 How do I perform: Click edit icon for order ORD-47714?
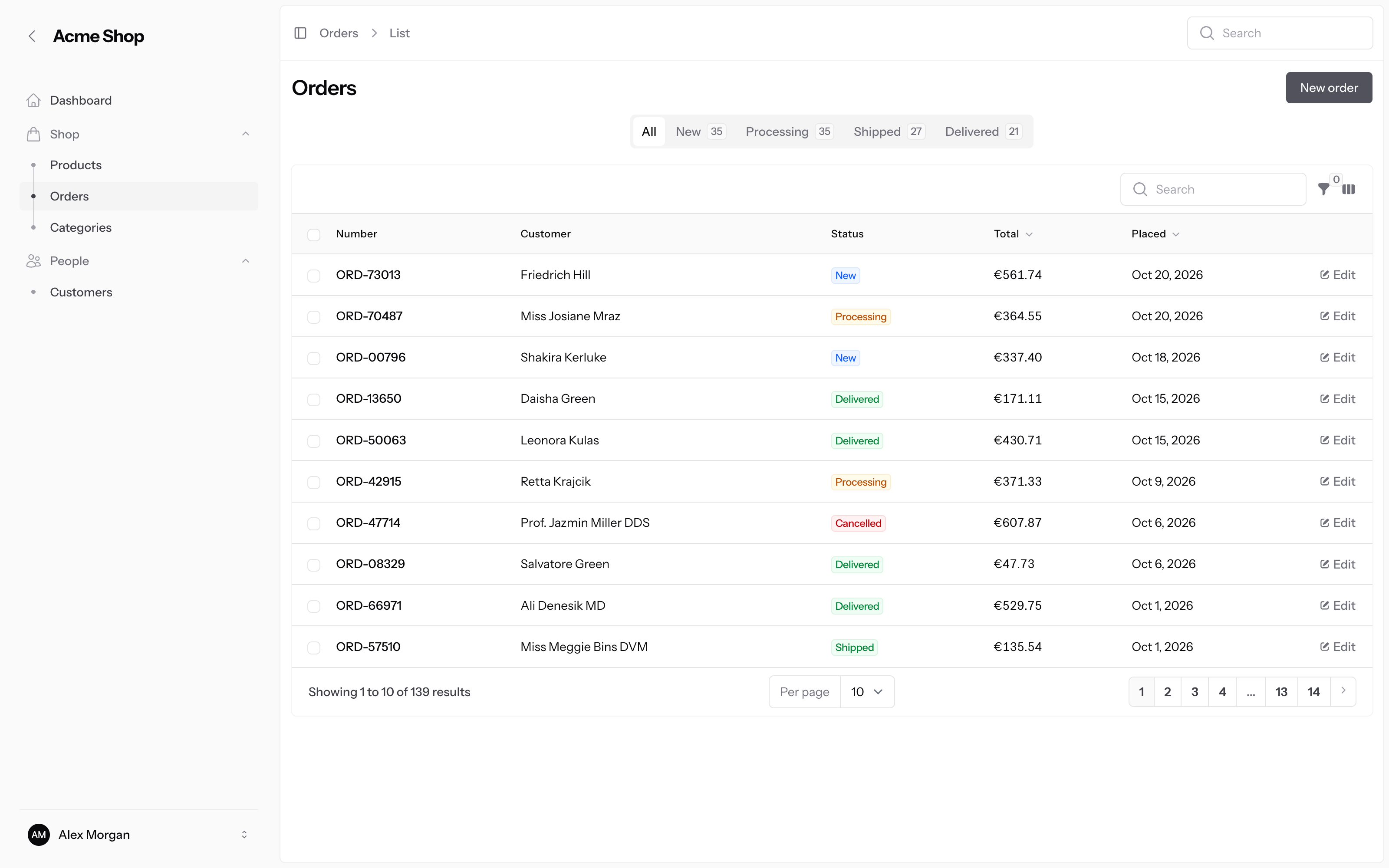pyautogui.click(x=1325, y=523)
